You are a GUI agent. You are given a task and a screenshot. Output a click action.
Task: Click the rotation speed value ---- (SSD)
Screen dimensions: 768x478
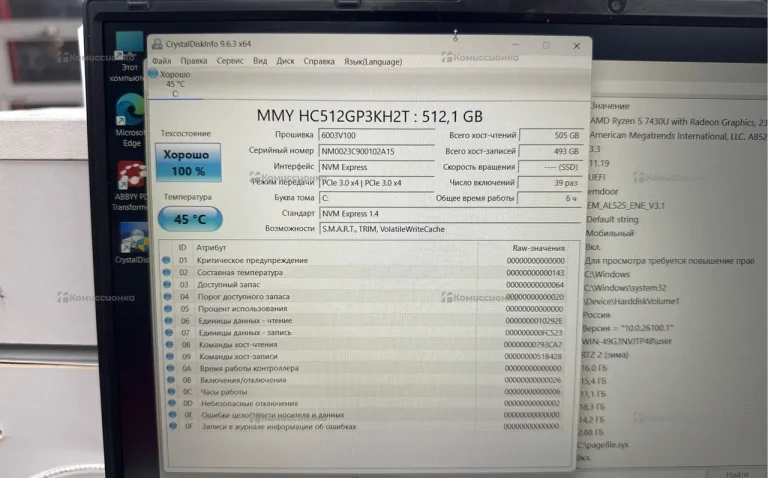tap(550, 167)
